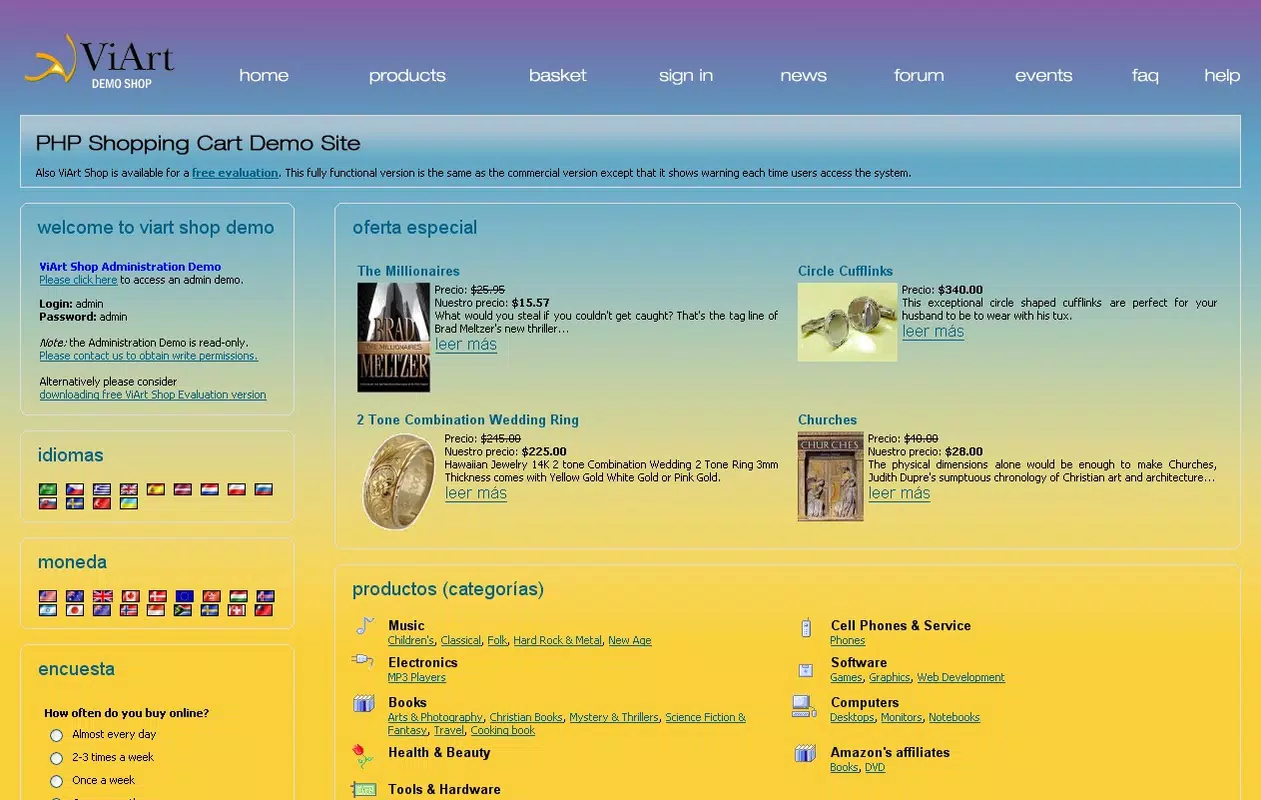The image size is (1261, 800).
Task: Select the Arabic language flag in idiomas
Action: 48,489
